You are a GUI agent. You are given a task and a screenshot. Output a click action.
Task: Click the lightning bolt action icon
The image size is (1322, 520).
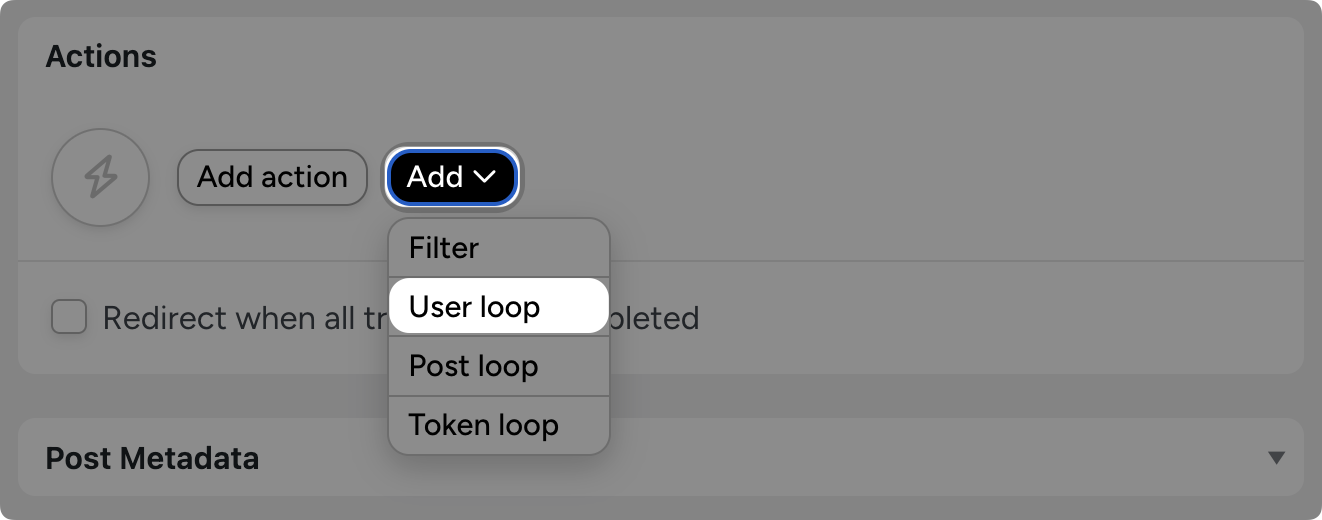click(100, 178)
